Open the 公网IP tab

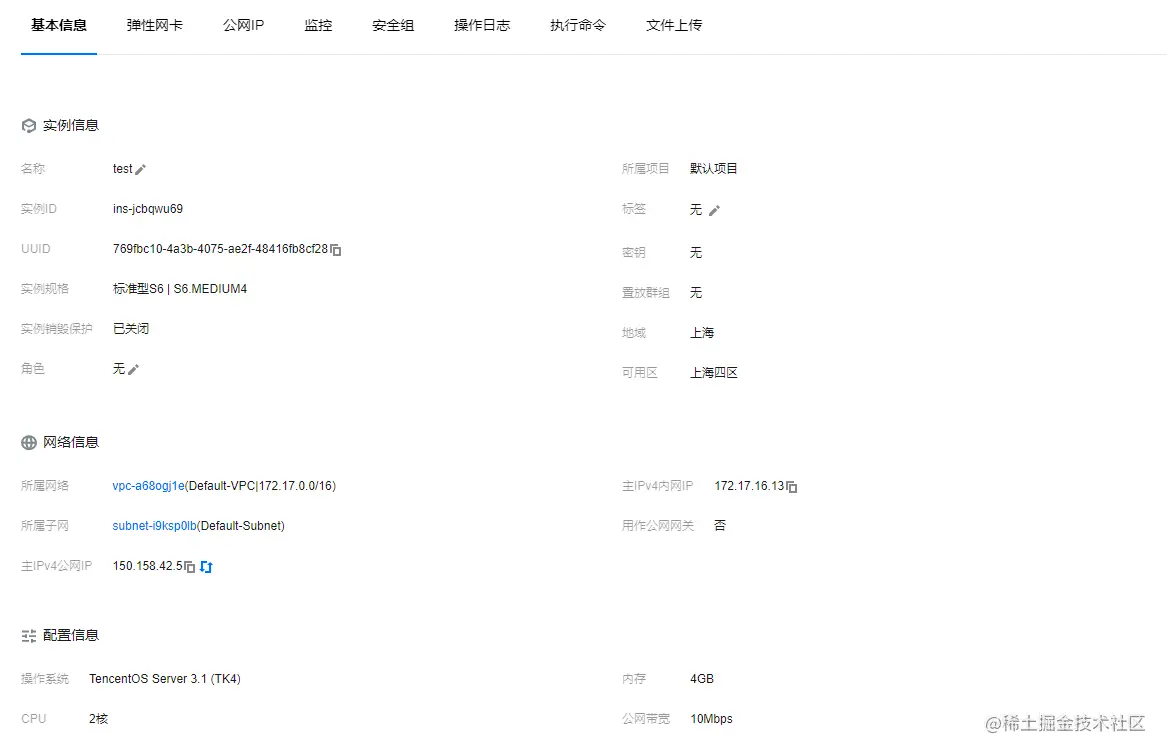243,25
